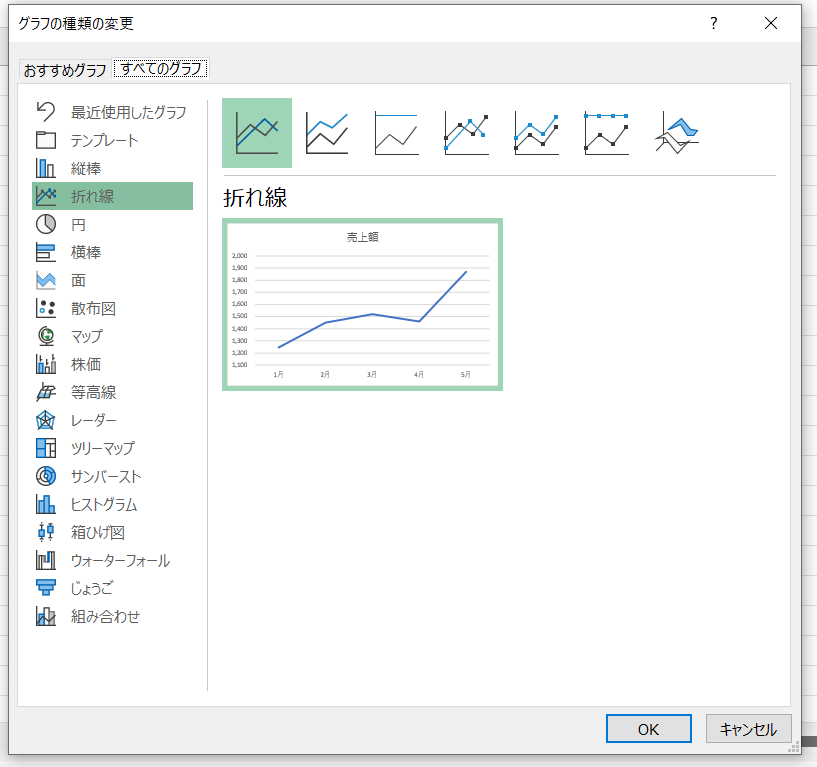
Task: Choose stacked line with markers subtype
Action: [536, 133]
